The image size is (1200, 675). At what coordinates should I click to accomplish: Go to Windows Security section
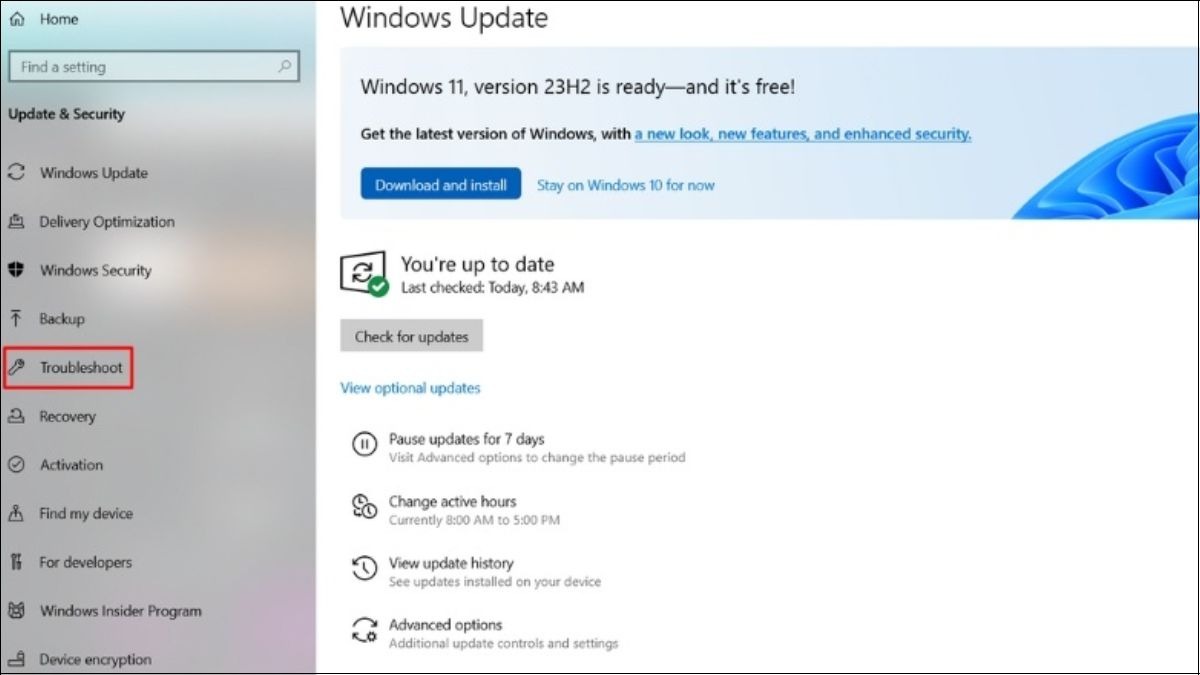tap(96, 270)
